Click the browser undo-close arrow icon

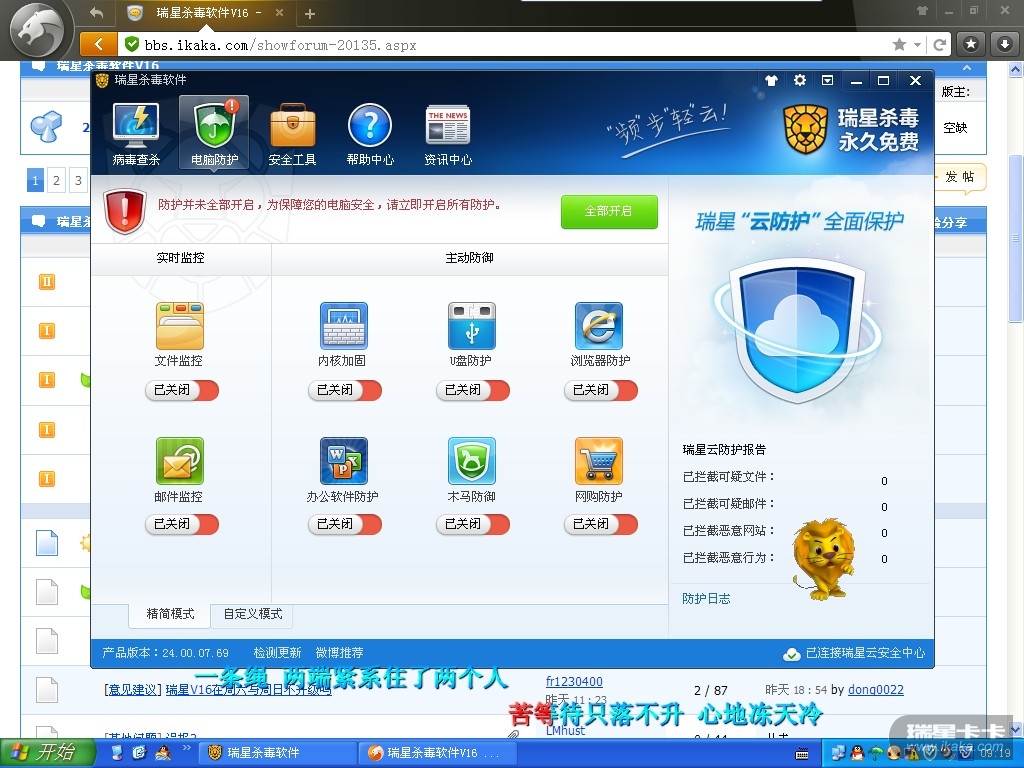(96, 12)
